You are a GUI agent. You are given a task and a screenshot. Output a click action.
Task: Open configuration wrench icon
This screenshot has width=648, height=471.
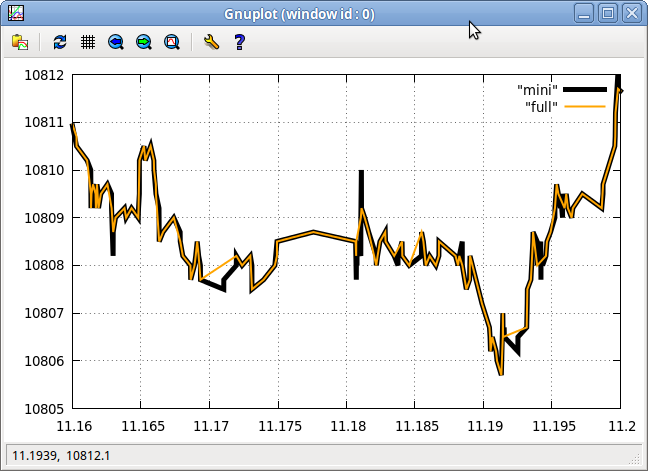coord(212,42)
